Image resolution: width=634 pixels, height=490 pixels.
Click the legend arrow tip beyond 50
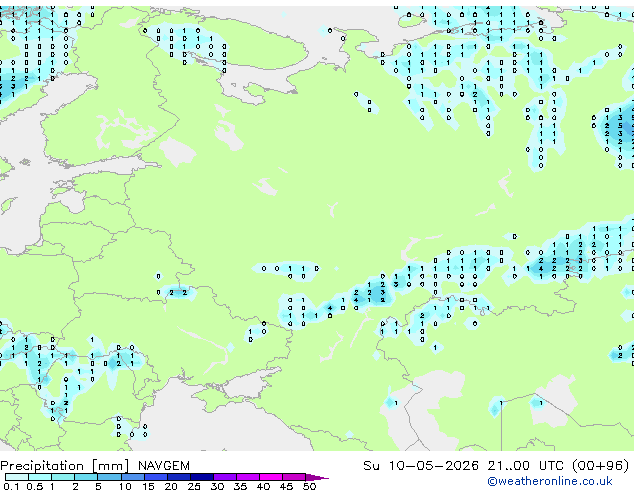317,478
